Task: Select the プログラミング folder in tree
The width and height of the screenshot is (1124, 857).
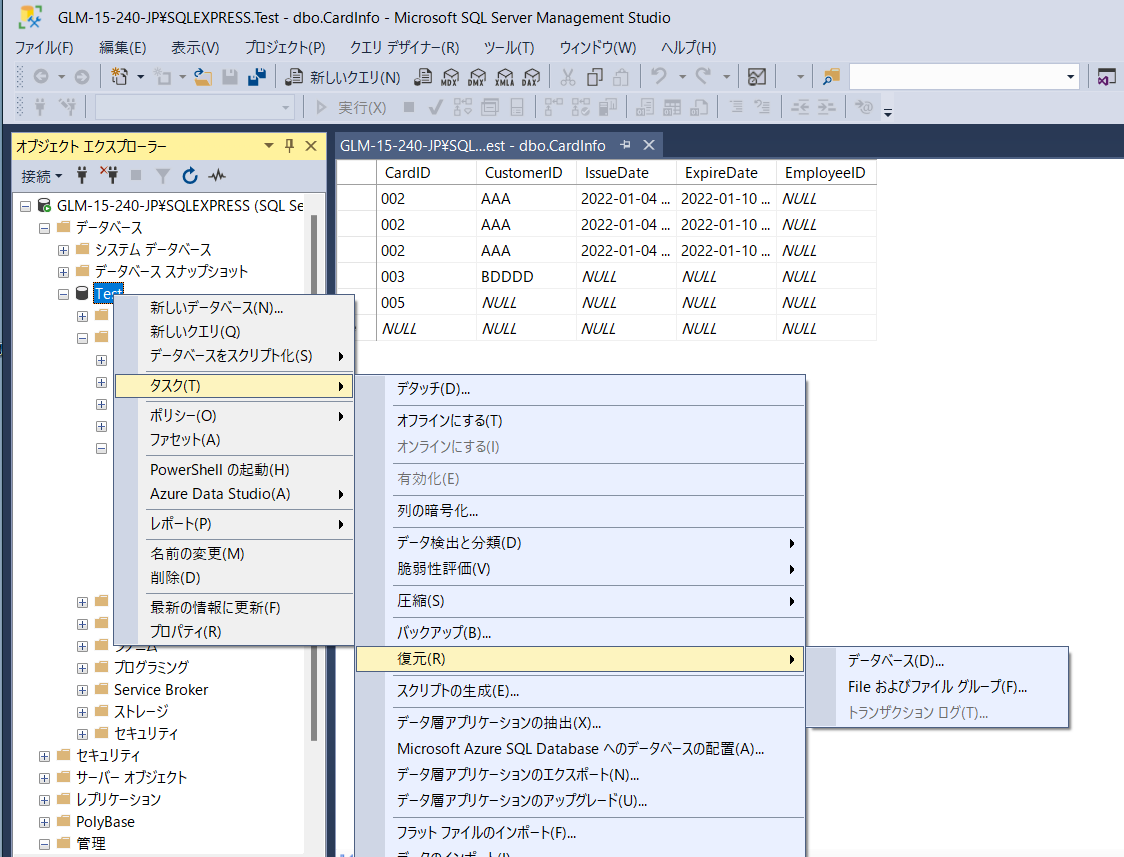Action: 151,668
